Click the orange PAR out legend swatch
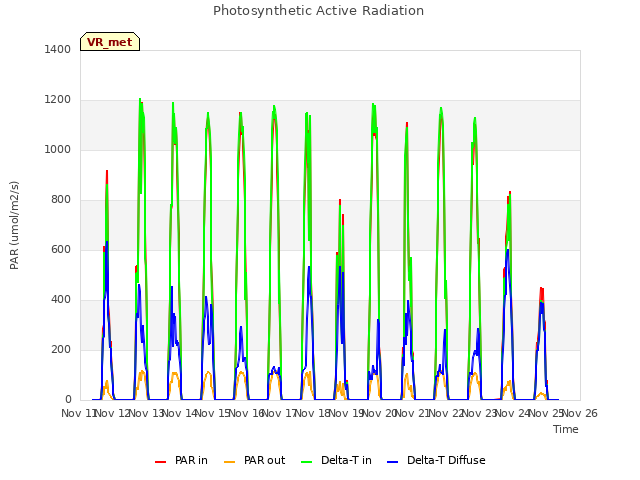The height and width of the screenshot is (480, 640). tap(230, 462)
